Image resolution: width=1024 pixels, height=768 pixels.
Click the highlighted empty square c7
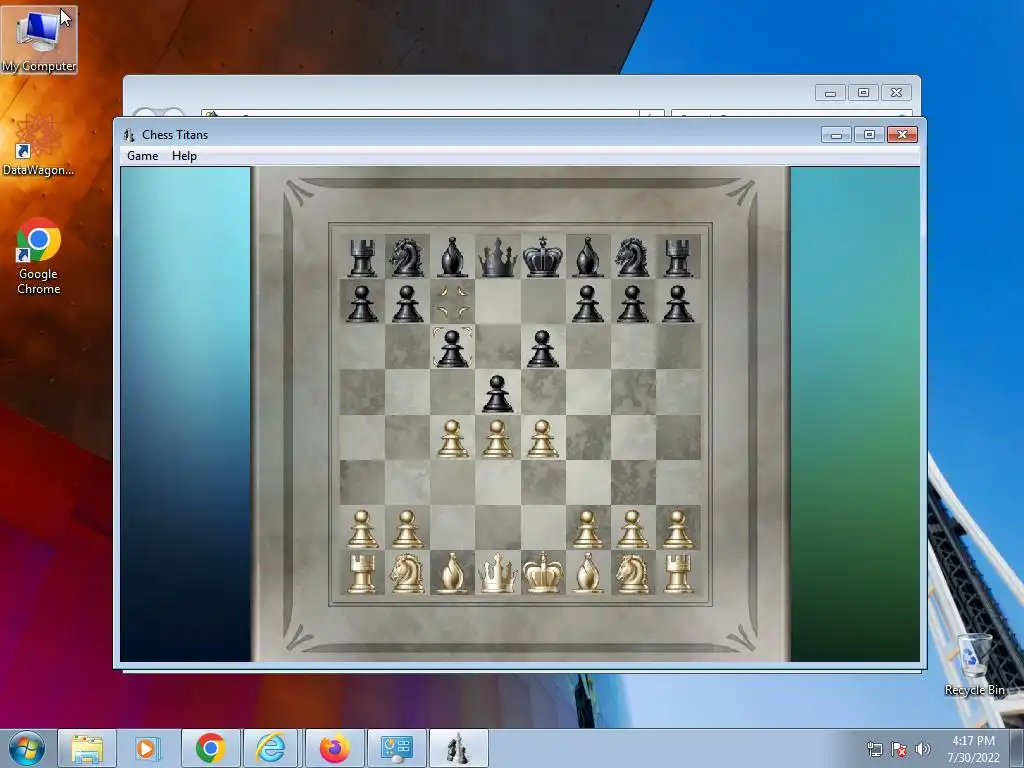pyautogui.click(x=452, y=302)
